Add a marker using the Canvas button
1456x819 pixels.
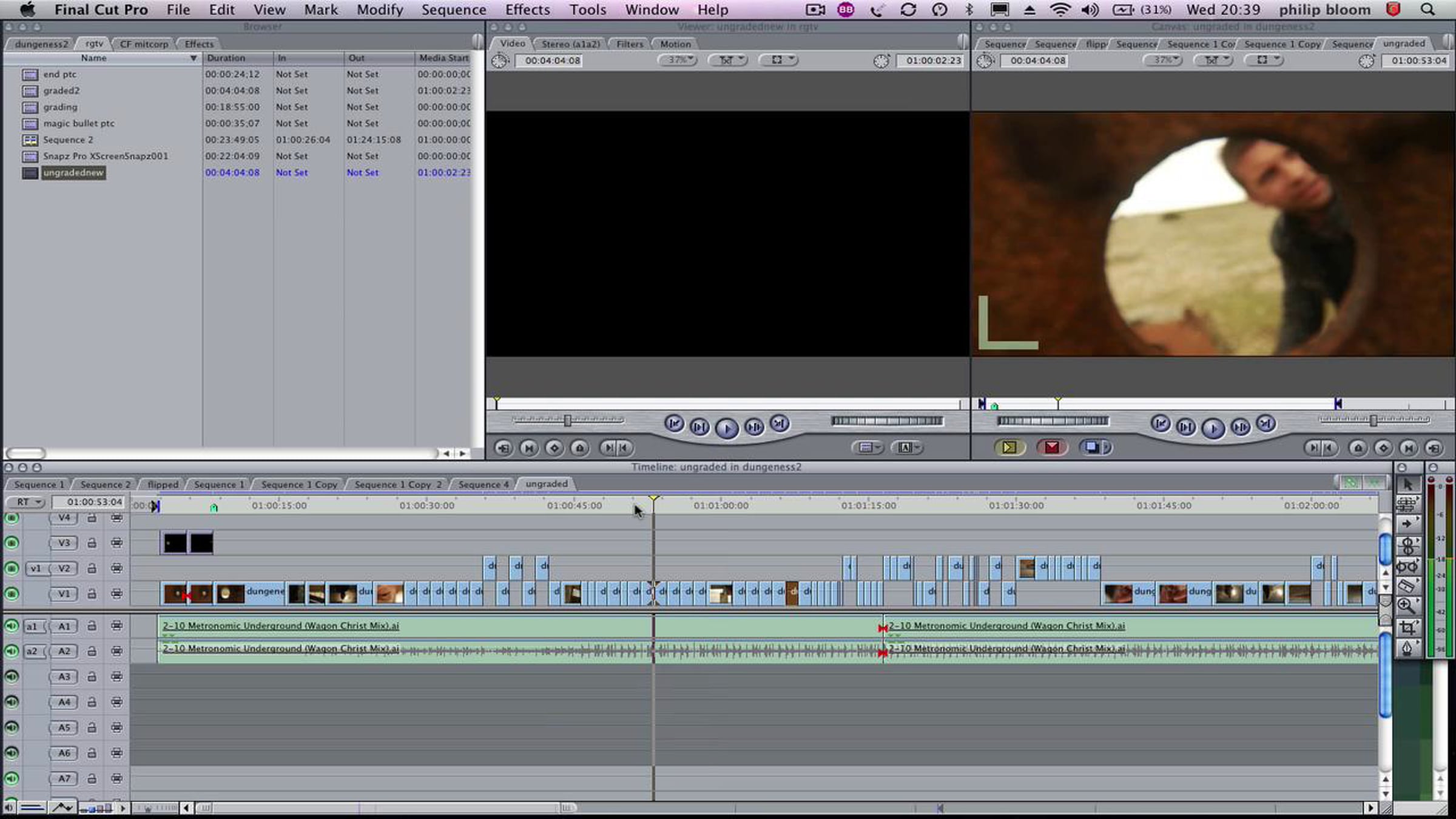point(1358,448)
